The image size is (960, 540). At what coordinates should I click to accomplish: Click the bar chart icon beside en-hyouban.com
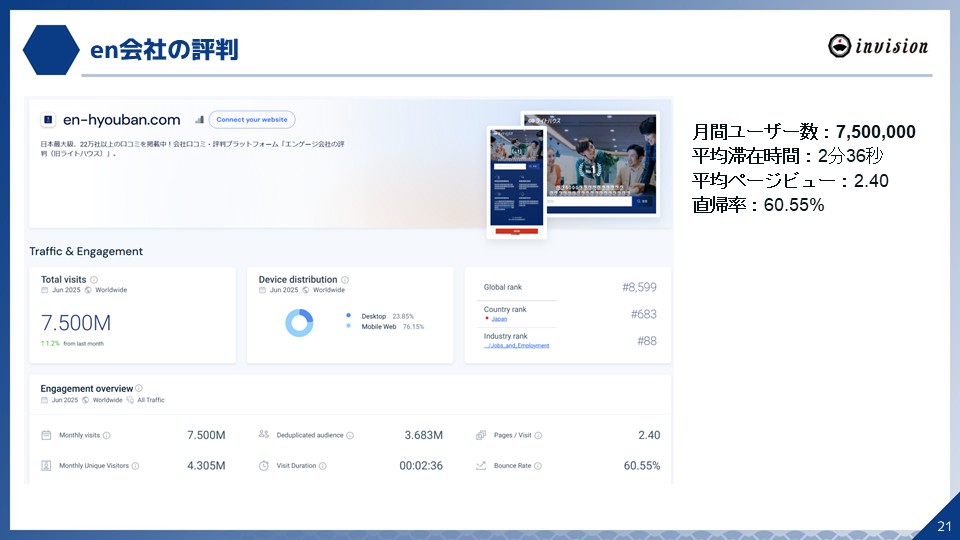click(x=199, y=119)
